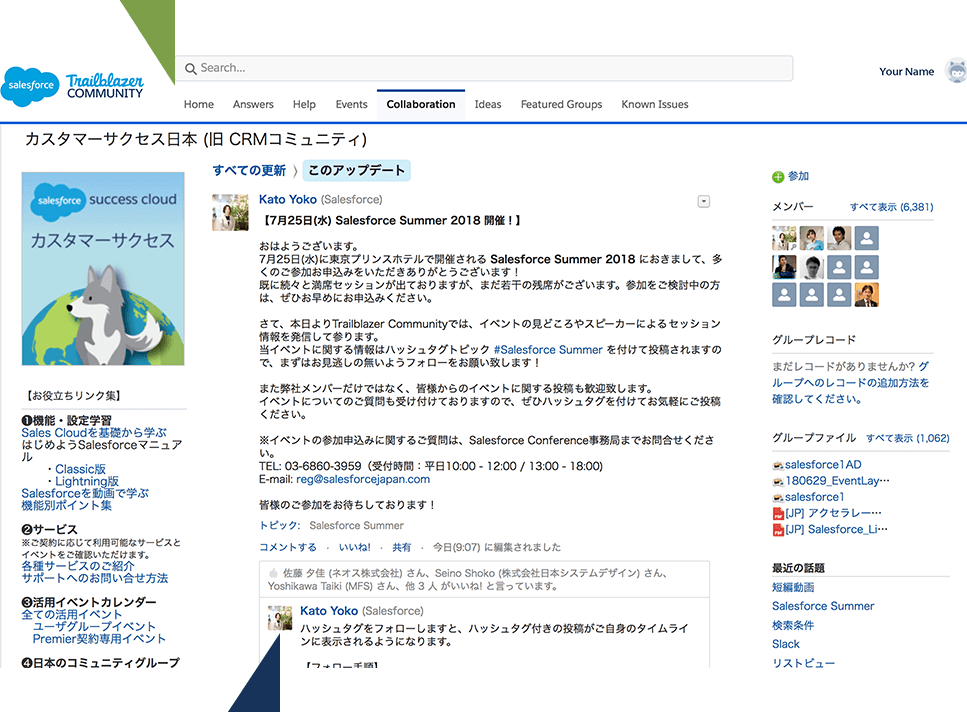The image size is (967, 712).
Task: Click the search magnifier icon
Action: point(191,68)
